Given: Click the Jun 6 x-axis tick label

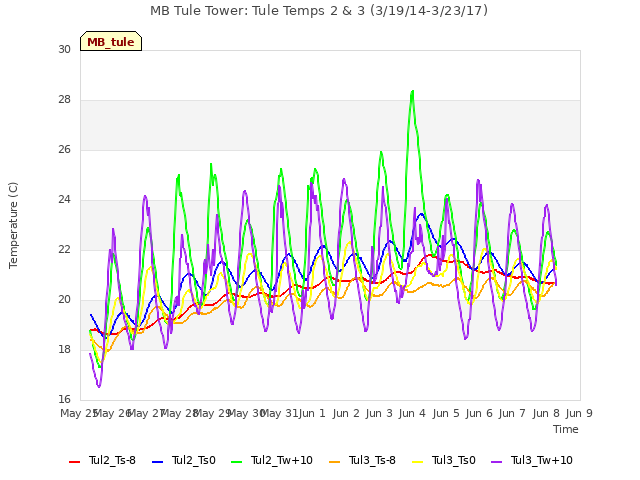Looking at the screenshot, I should (479, 413).
